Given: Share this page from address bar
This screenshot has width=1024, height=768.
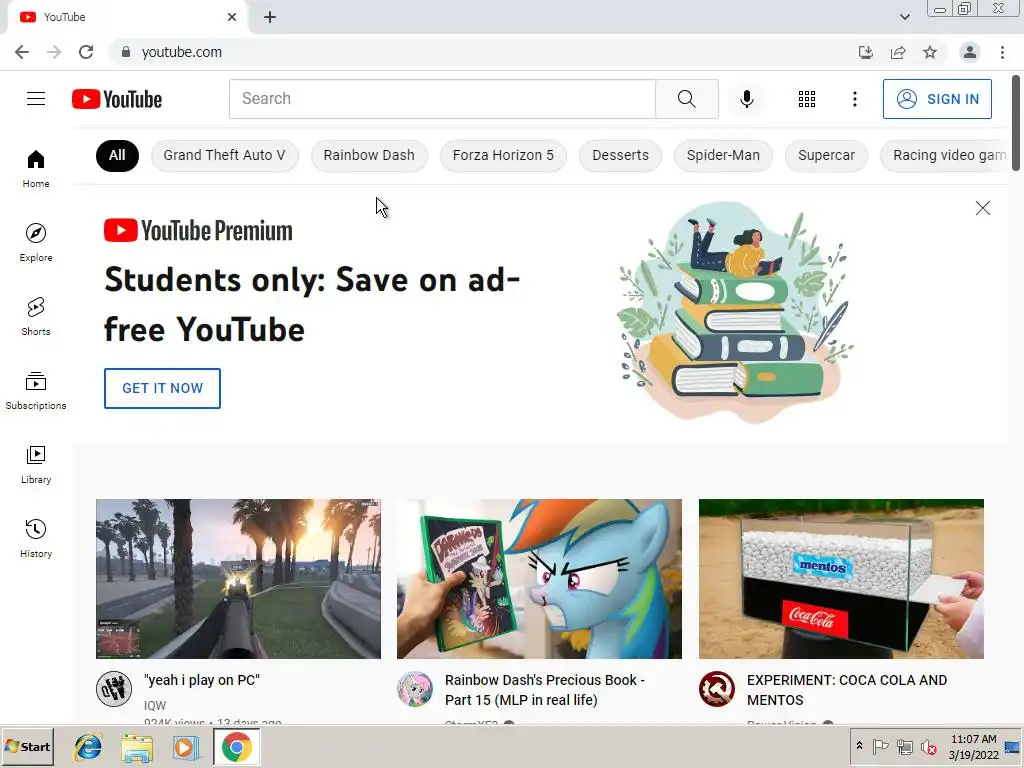Looking at the screenshot, I should 898,52.
